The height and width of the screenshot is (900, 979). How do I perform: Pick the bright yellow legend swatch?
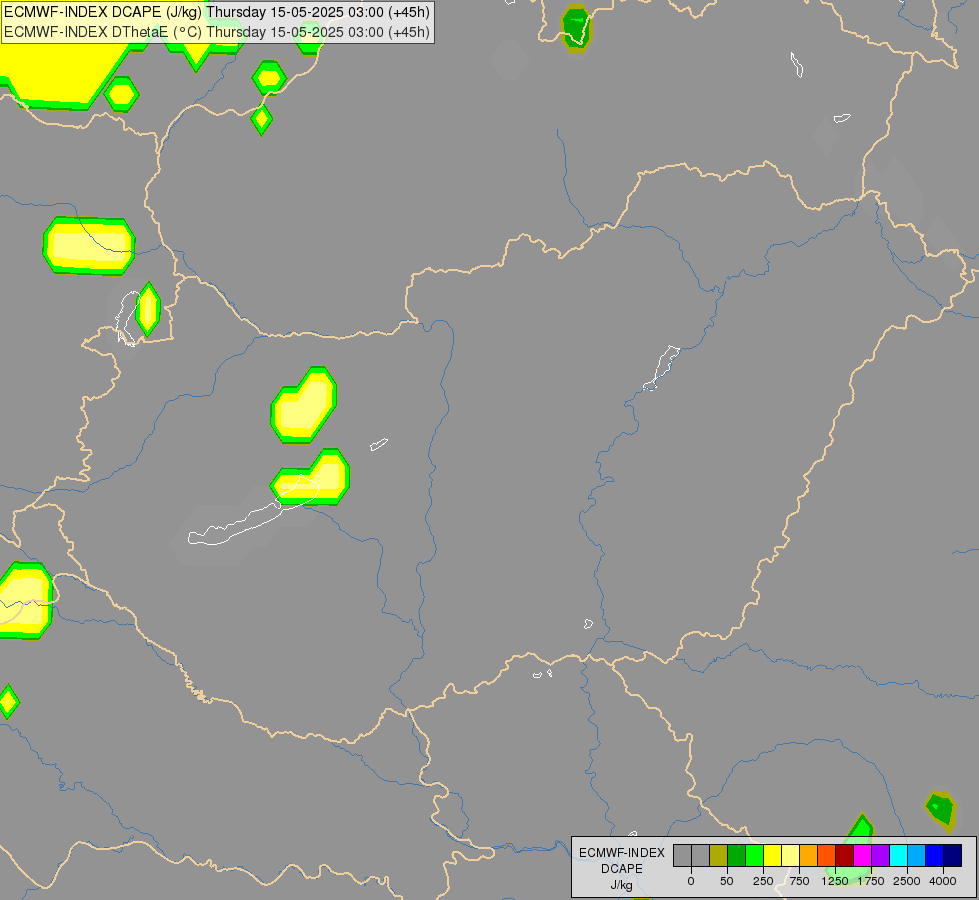(773, 856)
